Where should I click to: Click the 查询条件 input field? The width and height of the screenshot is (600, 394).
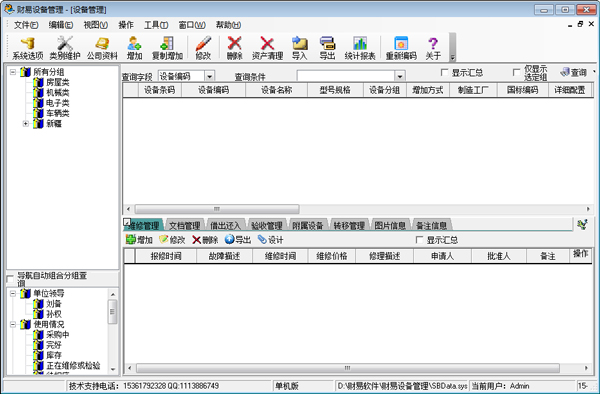pyautogui.click(x=346, y=76)
